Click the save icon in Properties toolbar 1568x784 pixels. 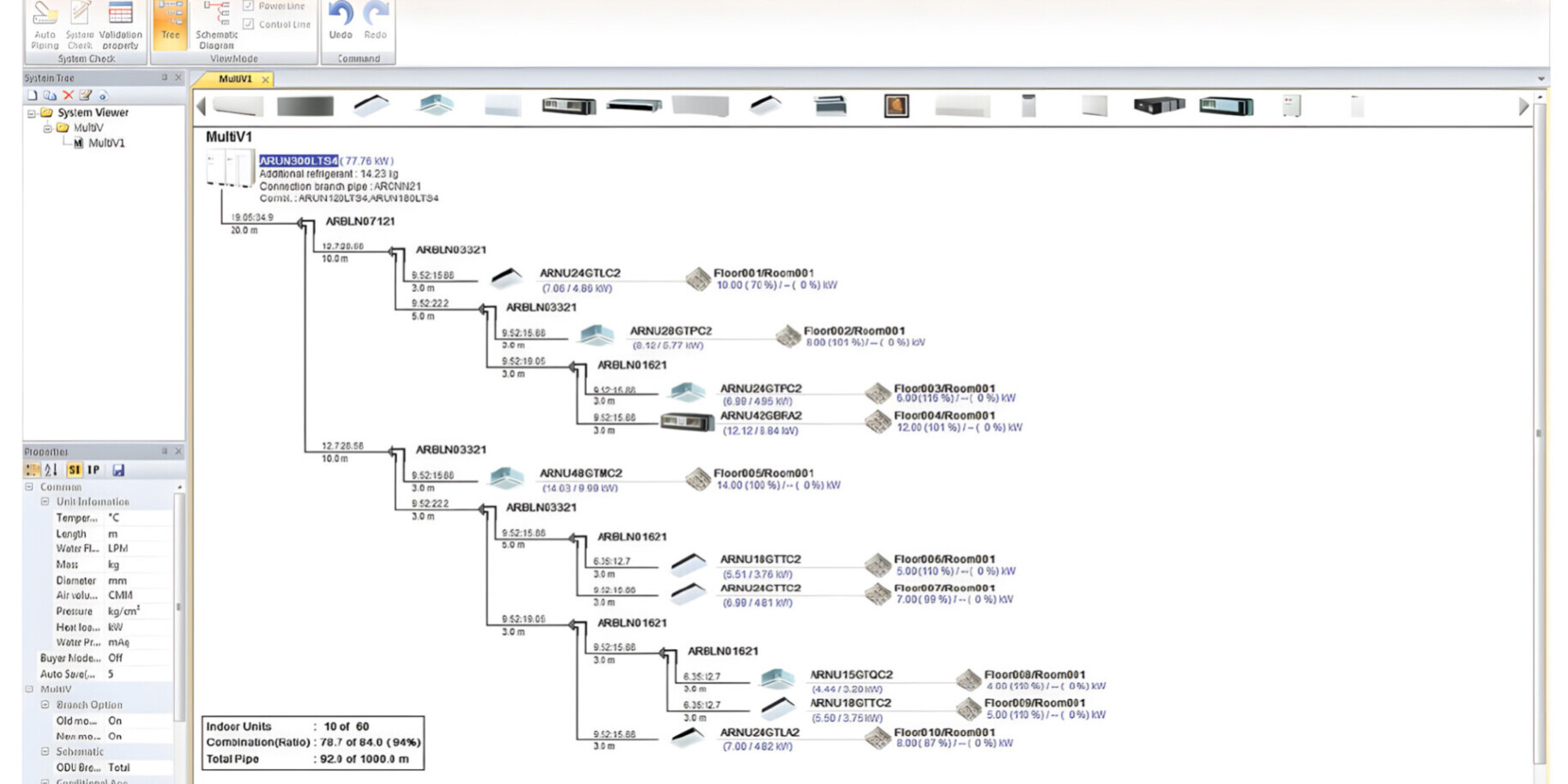pos(118,470)
